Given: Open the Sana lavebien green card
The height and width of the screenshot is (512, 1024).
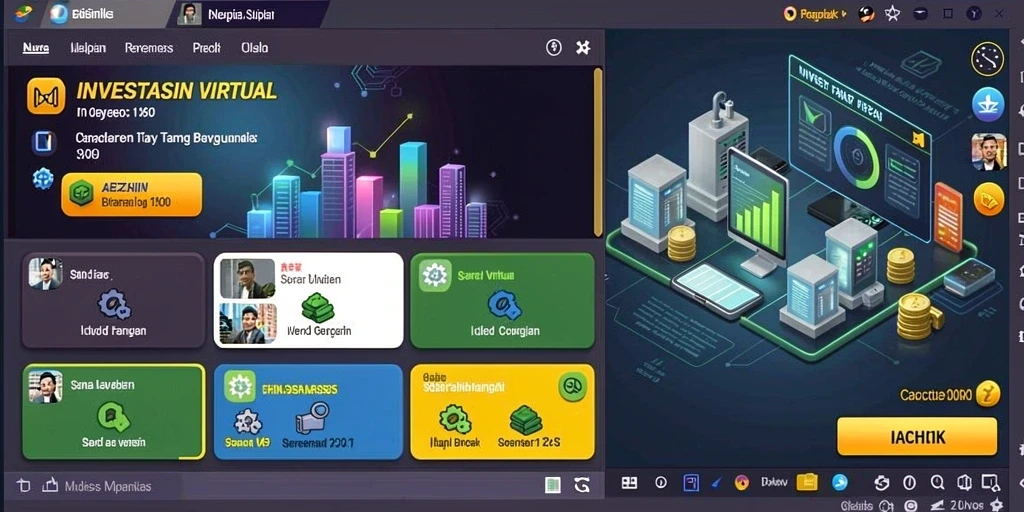Looking at the screenshot, I should tap(114, 412).
